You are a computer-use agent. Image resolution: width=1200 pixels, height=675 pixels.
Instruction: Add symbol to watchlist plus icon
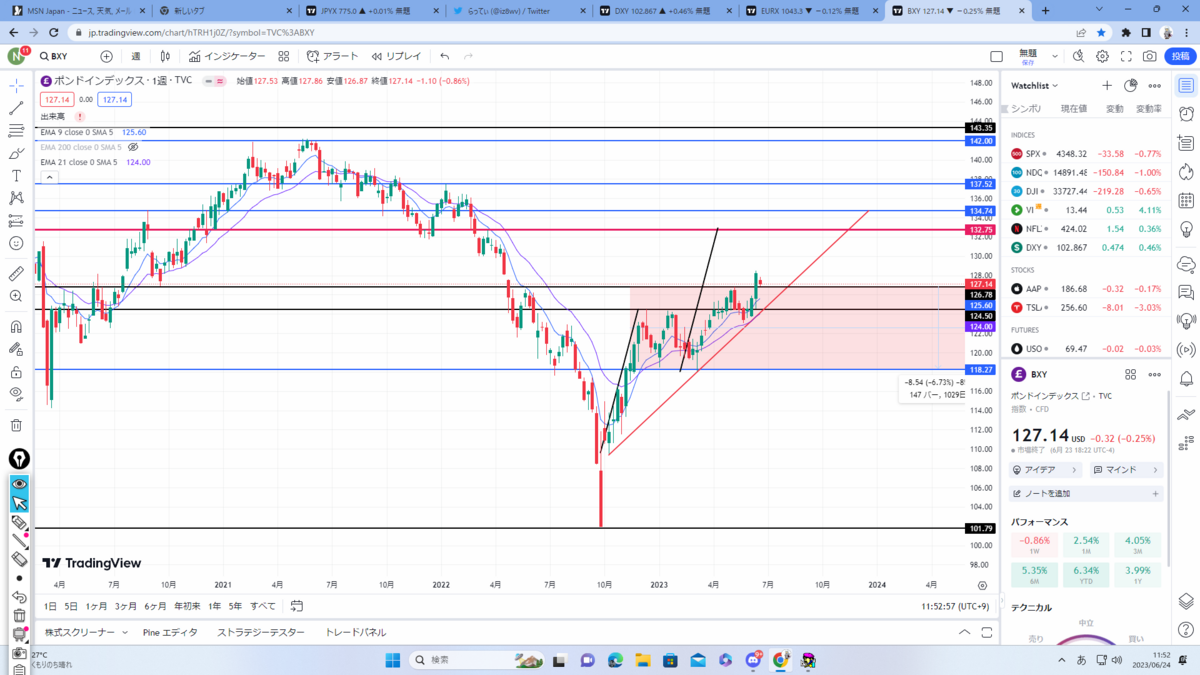point(1107,86)
